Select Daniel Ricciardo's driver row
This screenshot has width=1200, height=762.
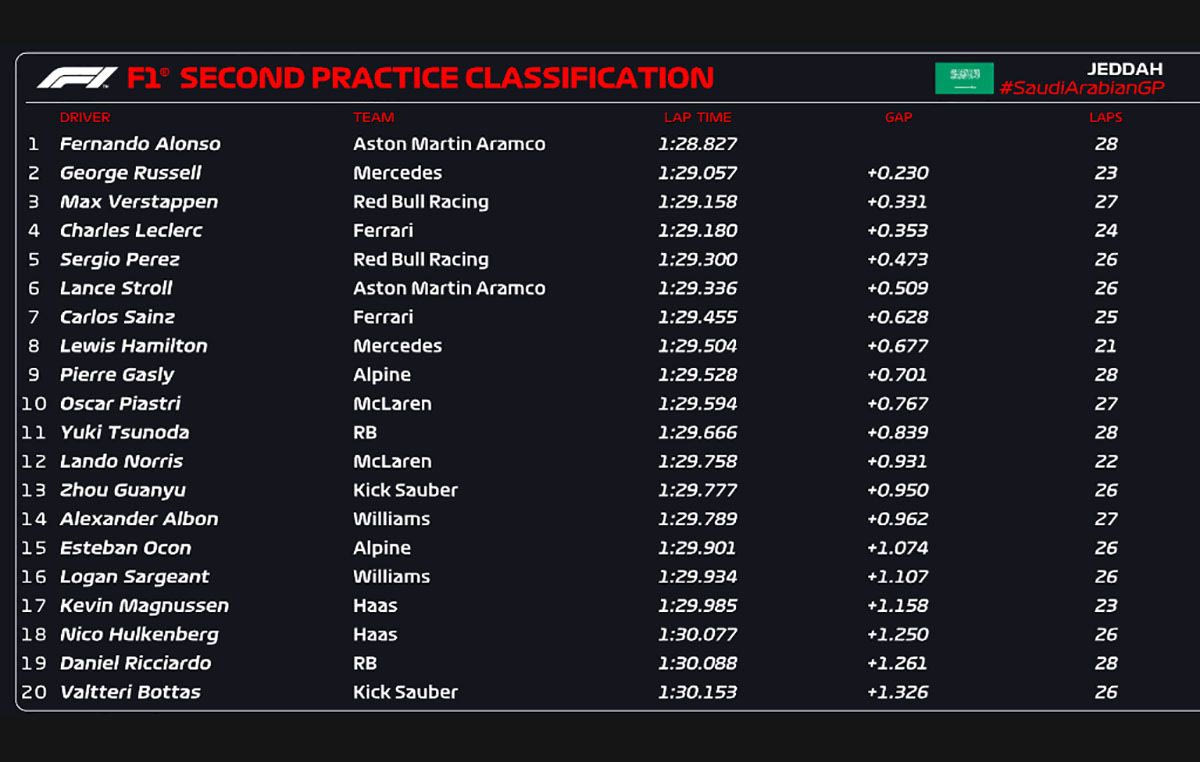coord(135,663)
